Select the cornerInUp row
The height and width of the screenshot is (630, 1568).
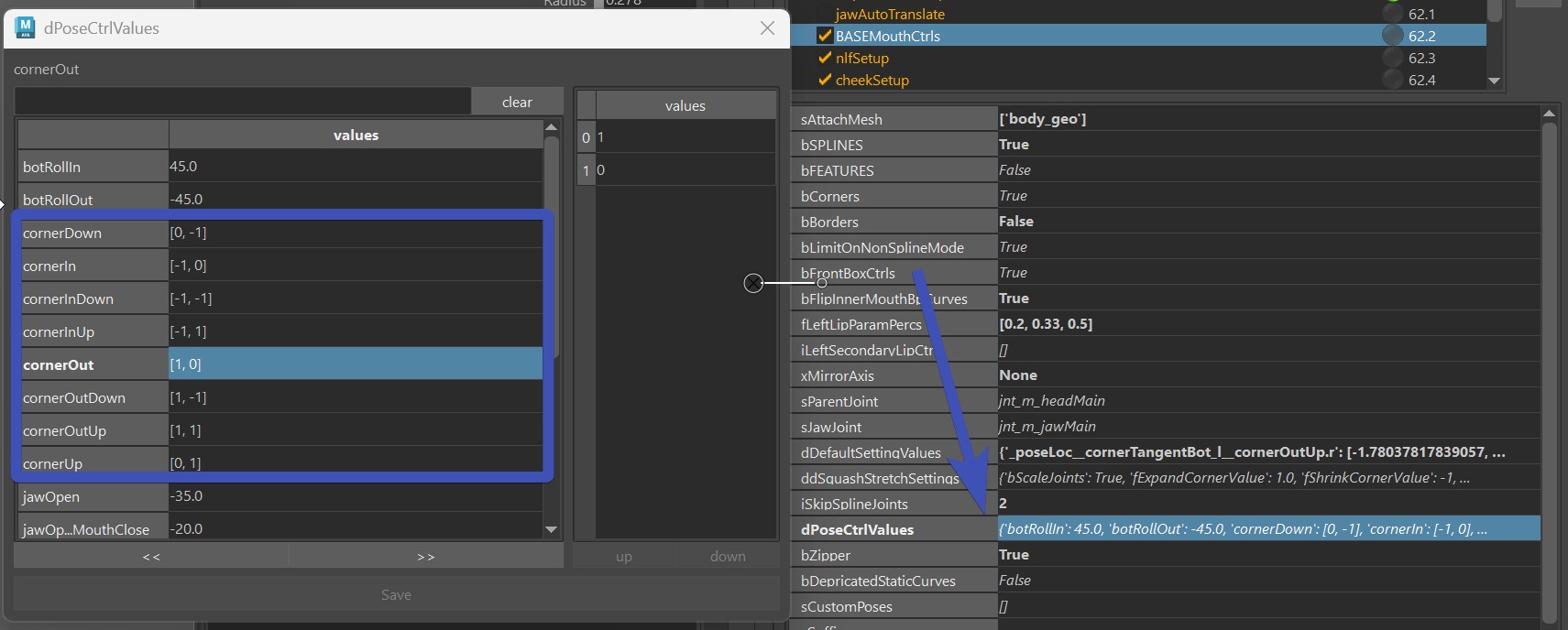pos(280,331)
